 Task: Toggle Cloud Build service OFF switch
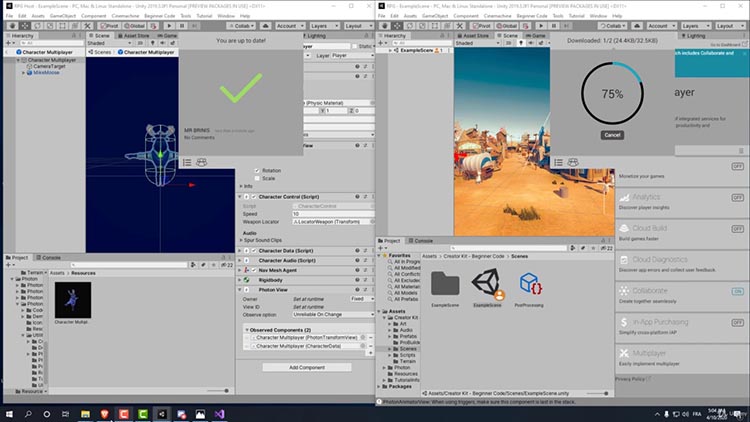(x=738, y=229)
